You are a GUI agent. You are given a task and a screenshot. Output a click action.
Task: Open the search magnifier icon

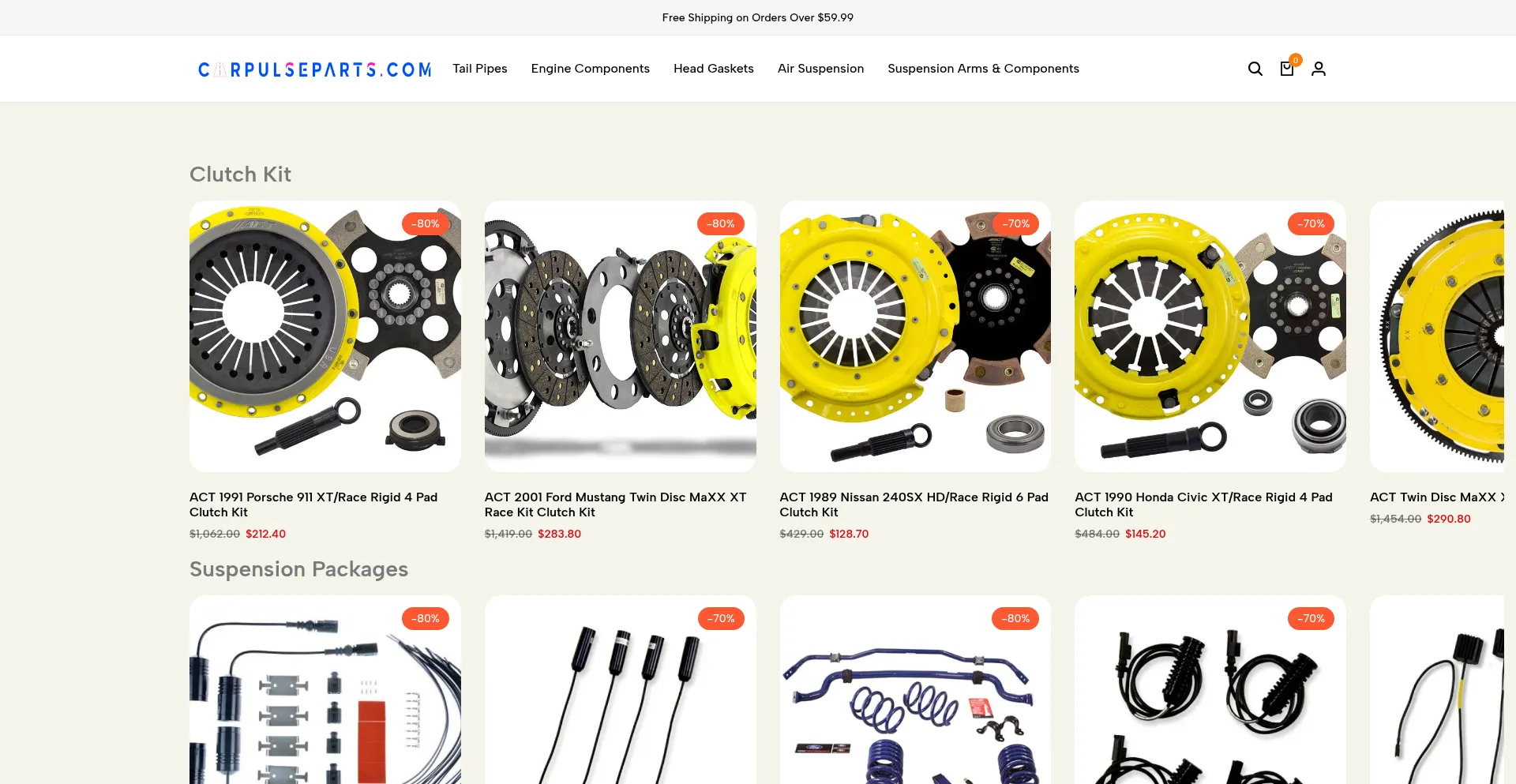1255,69
